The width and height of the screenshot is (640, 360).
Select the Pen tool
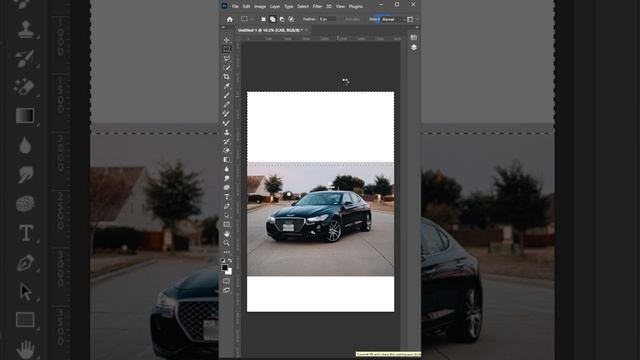(x=227, y=206)
